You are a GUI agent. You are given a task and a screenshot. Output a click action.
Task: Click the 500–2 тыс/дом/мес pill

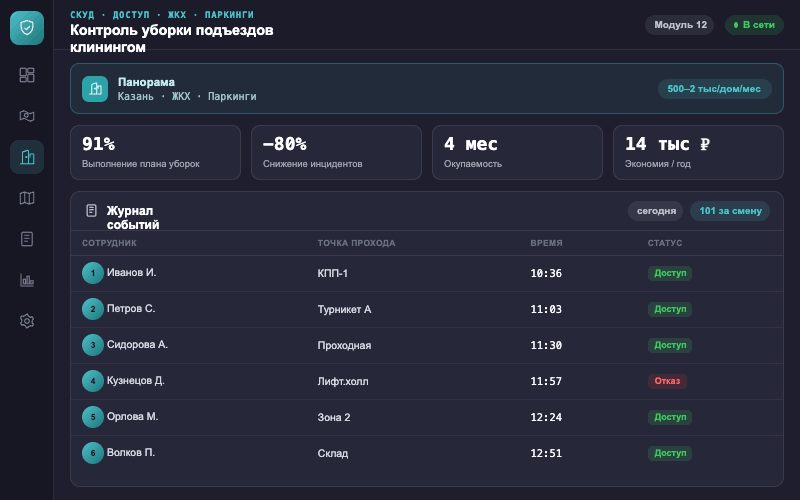tap(714, 89)
